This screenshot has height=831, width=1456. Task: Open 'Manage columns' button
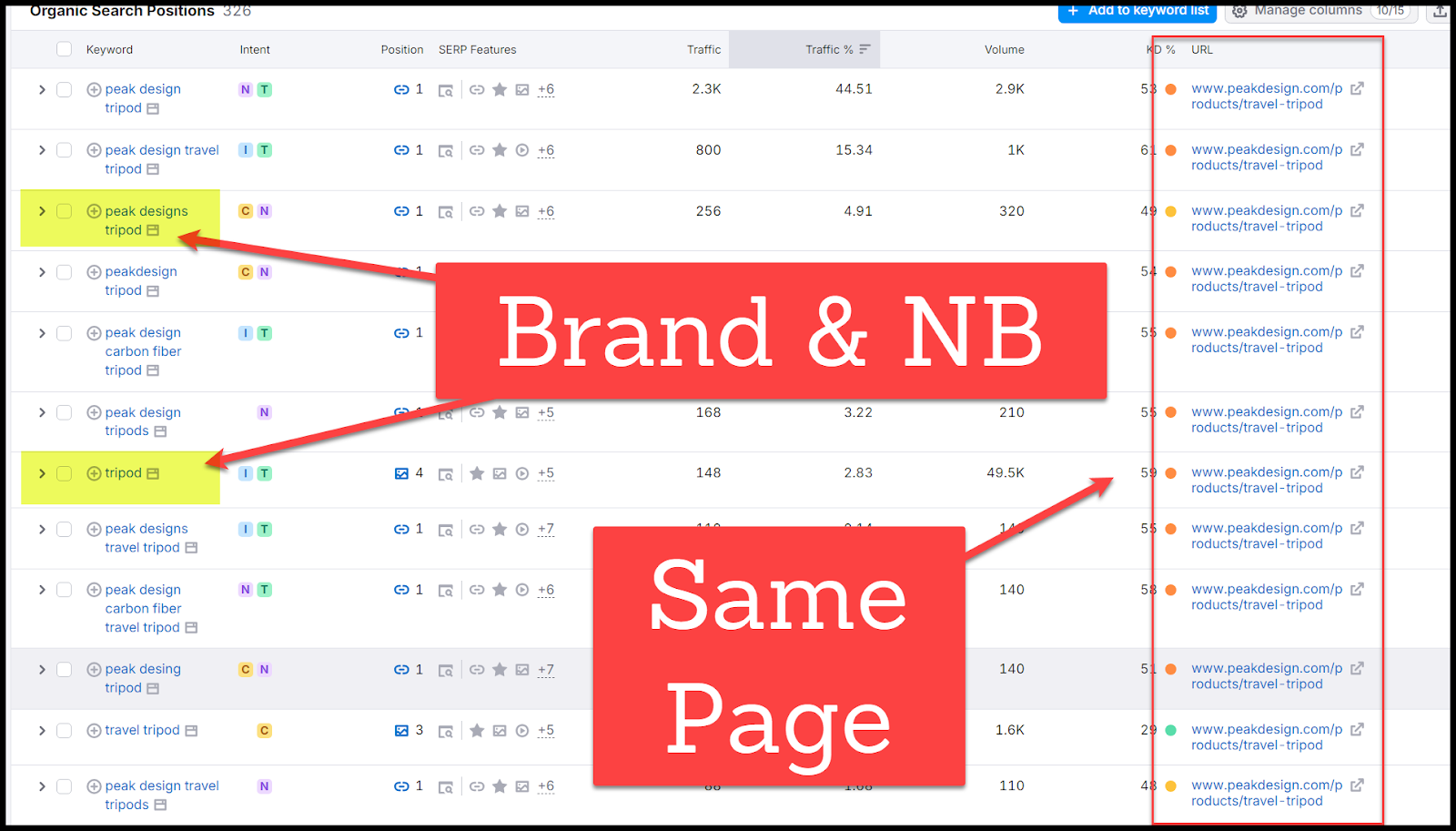point(1320,11)
